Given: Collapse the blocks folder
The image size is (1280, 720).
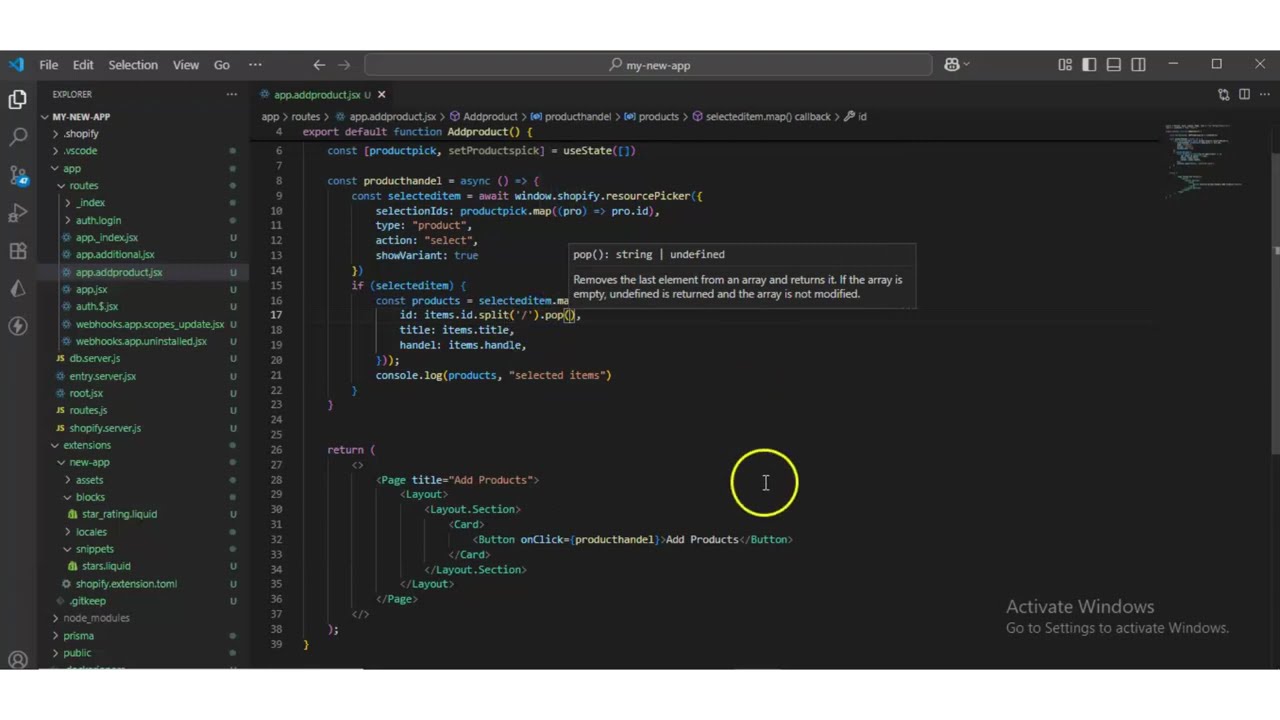Looking at the screenshot, I should point(90,497).
